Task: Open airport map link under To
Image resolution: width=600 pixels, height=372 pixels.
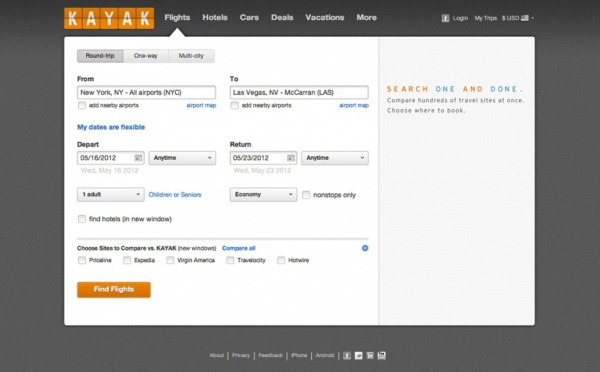Action: (354, 105)
